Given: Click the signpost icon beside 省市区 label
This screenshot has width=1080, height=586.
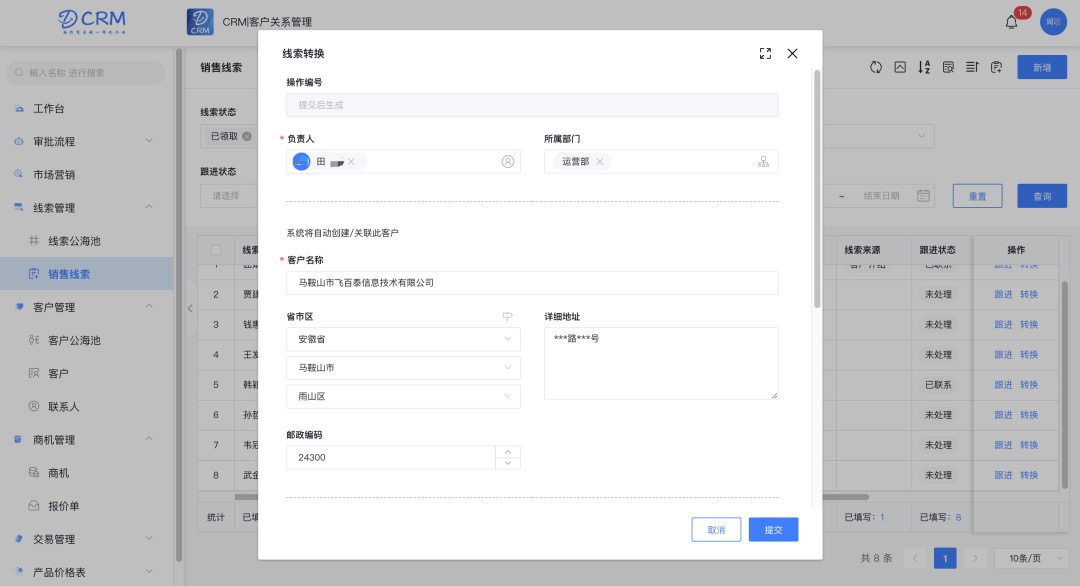Looking at the screenshot, I should point(507,316).
